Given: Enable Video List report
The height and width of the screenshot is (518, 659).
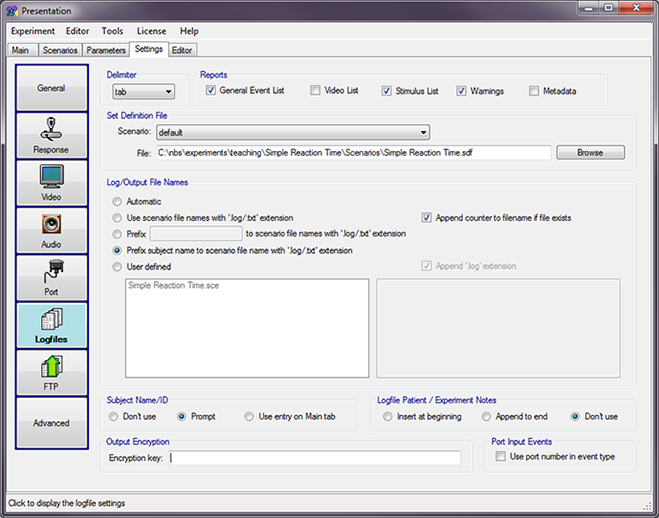Looking at the screenshot, I should click(315, 90).
